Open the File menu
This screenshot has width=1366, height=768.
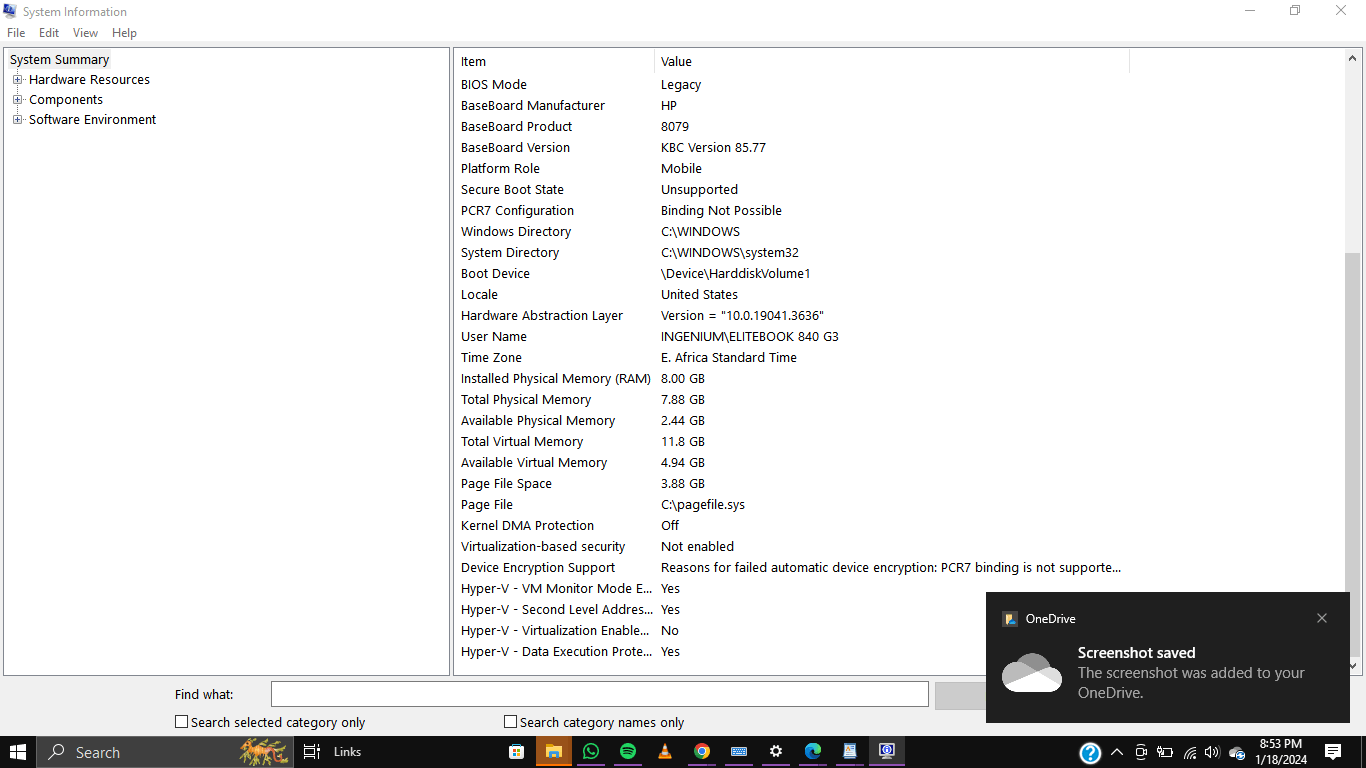coord(16,33)
